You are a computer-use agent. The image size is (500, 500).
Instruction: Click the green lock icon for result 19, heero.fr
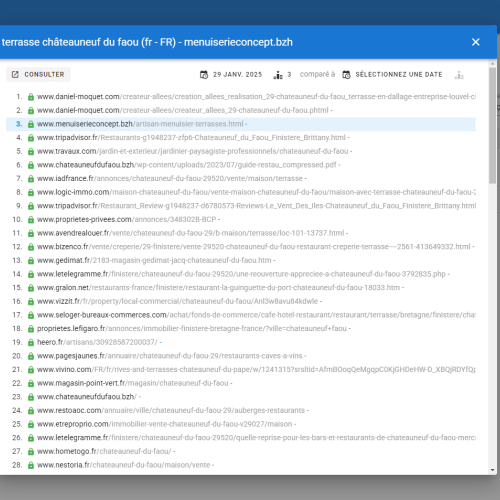31,342
